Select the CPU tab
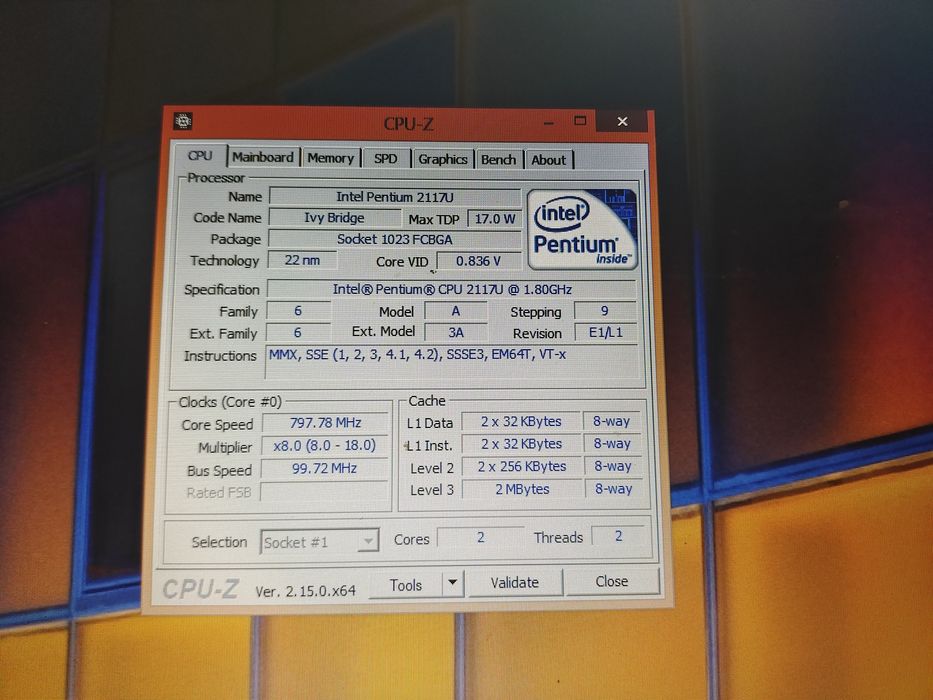The height and width of the screenshot is (700, 933). (x=200, y=156)
